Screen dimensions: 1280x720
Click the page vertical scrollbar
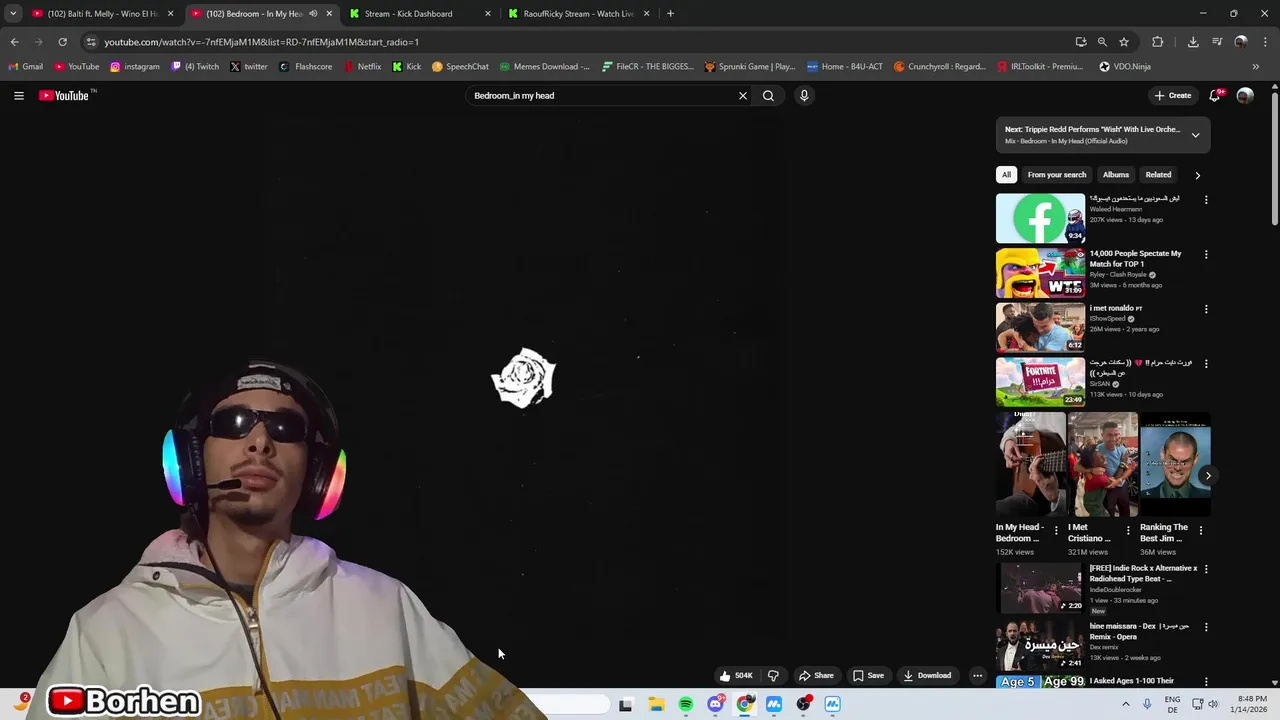[1274, 160]
